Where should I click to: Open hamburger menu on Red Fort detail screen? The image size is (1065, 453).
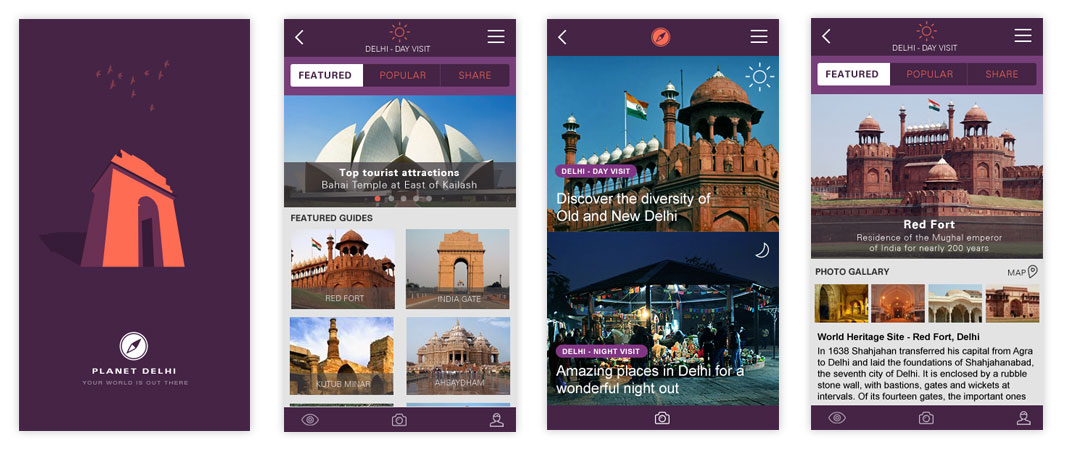1023,36
